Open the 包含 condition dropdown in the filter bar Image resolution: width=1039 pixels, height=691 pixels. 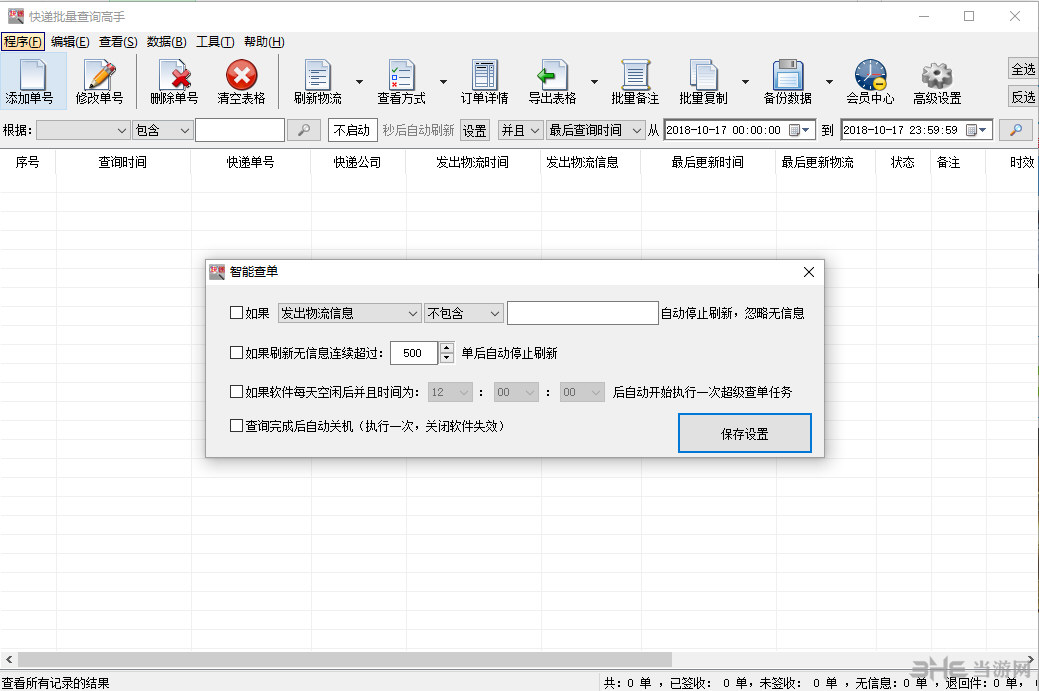(x=162, y=131)
